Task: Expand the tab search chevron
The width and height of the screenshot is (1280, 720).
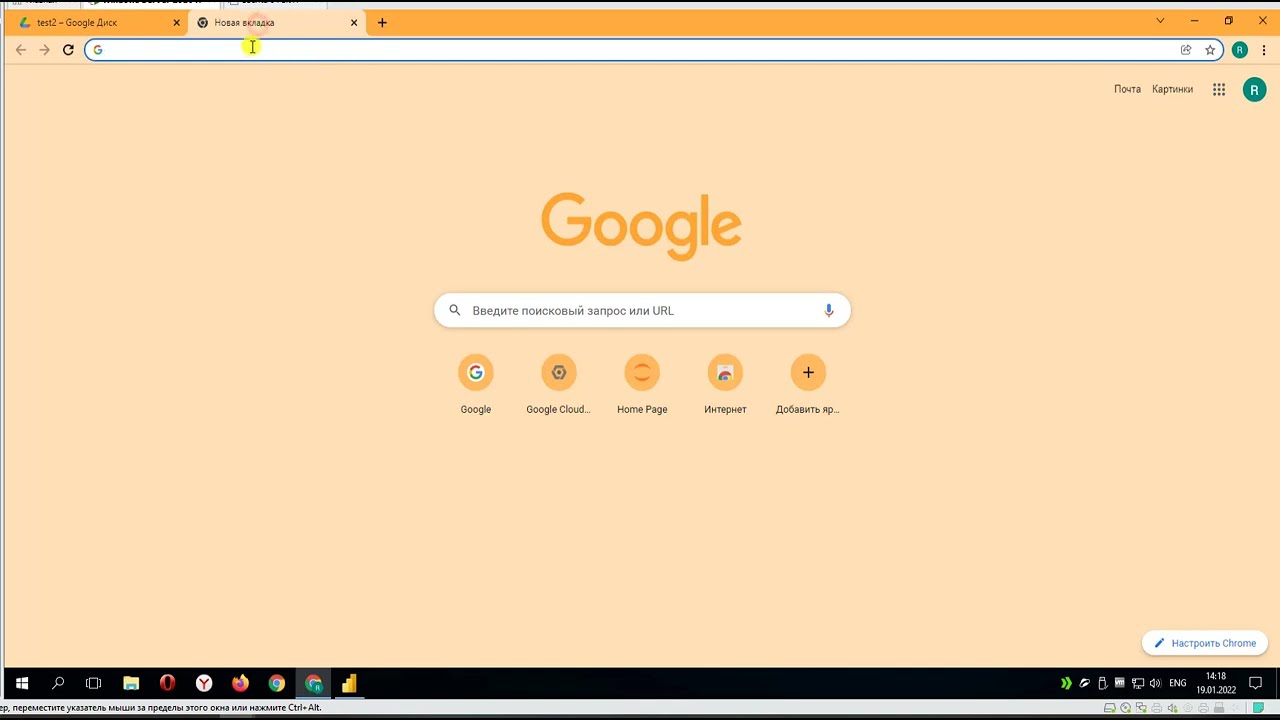Action: click(x=1160, y=21)
